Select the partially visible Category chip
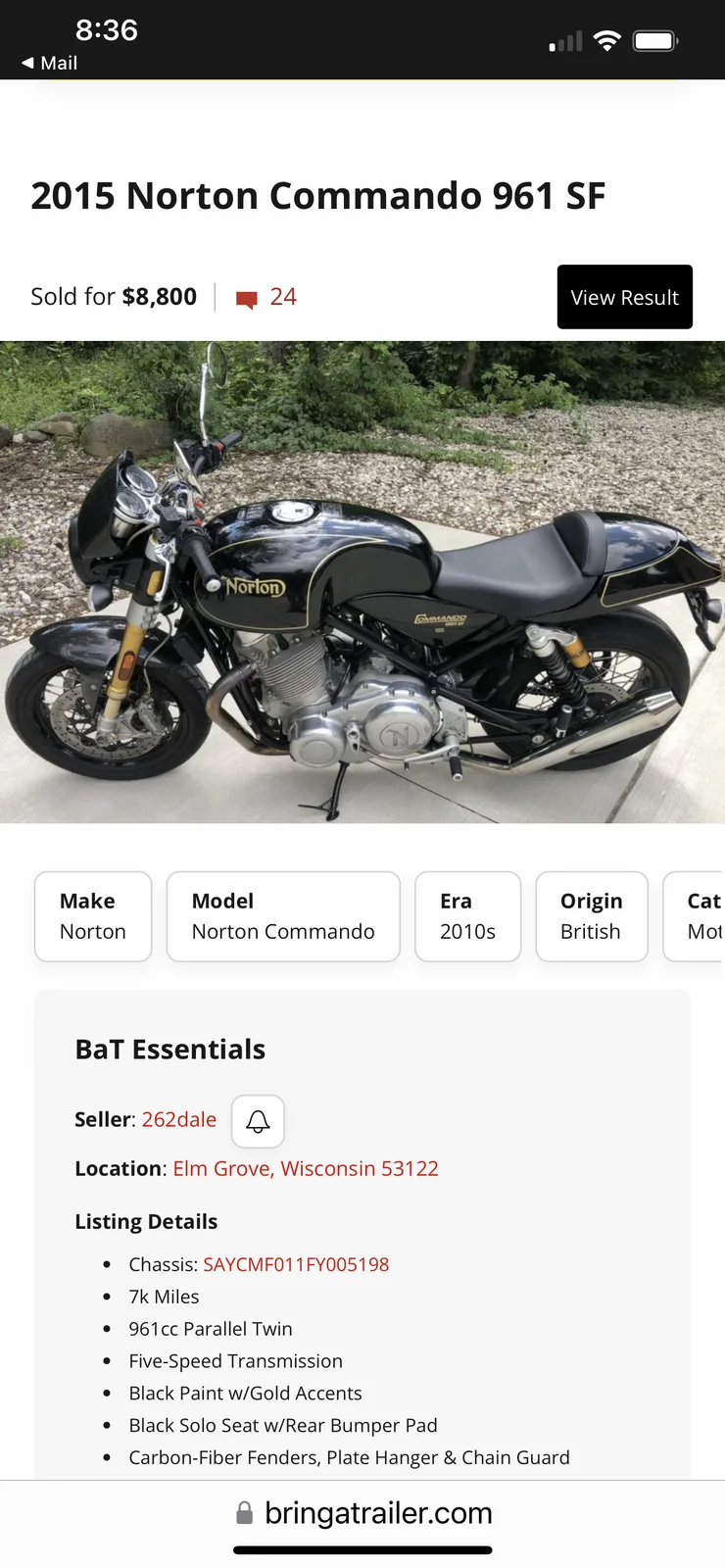 click(x=695, y=916)
